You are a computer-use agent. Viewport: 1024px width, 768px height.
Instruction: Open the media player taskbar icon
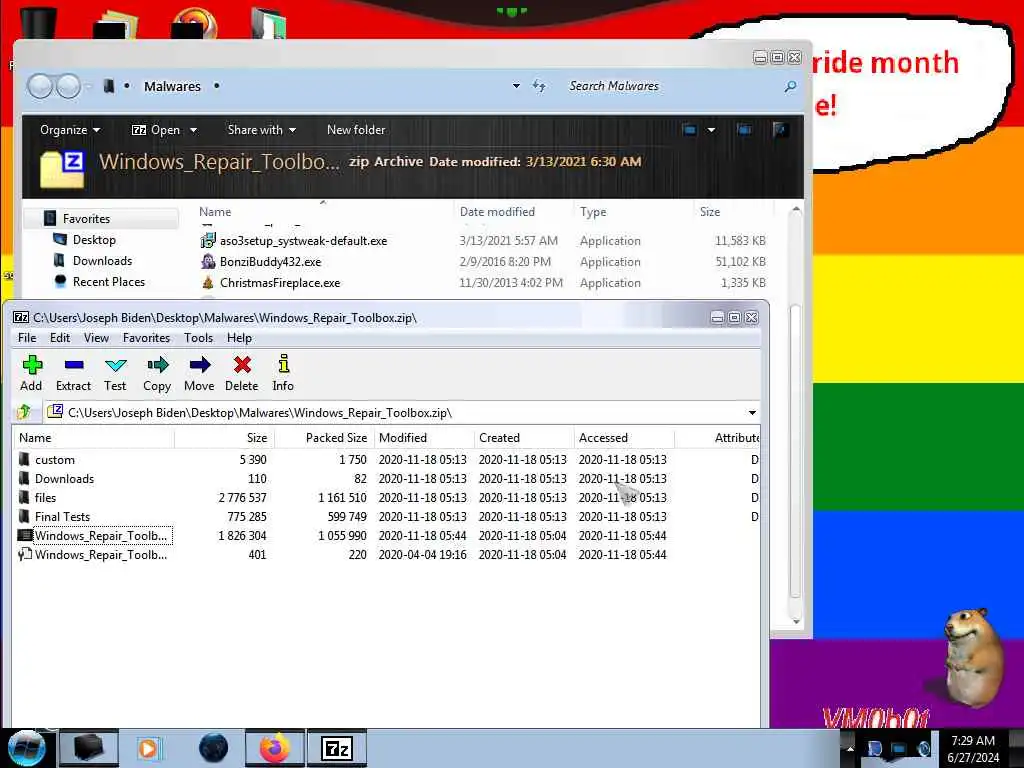click(148, 748)
